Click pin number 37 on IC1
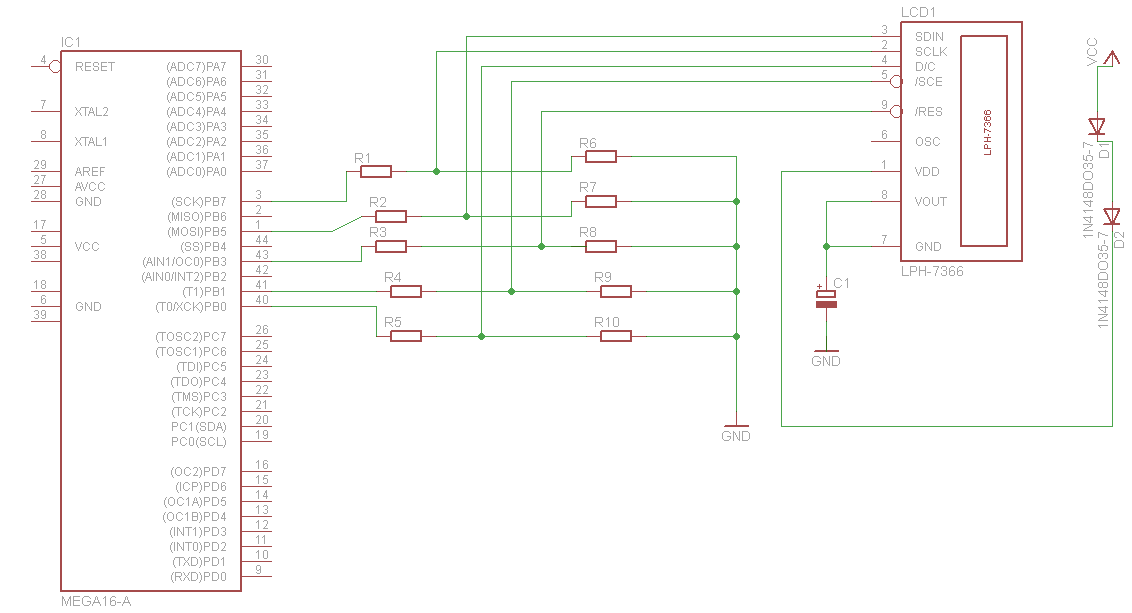 [x=262, y=165]
